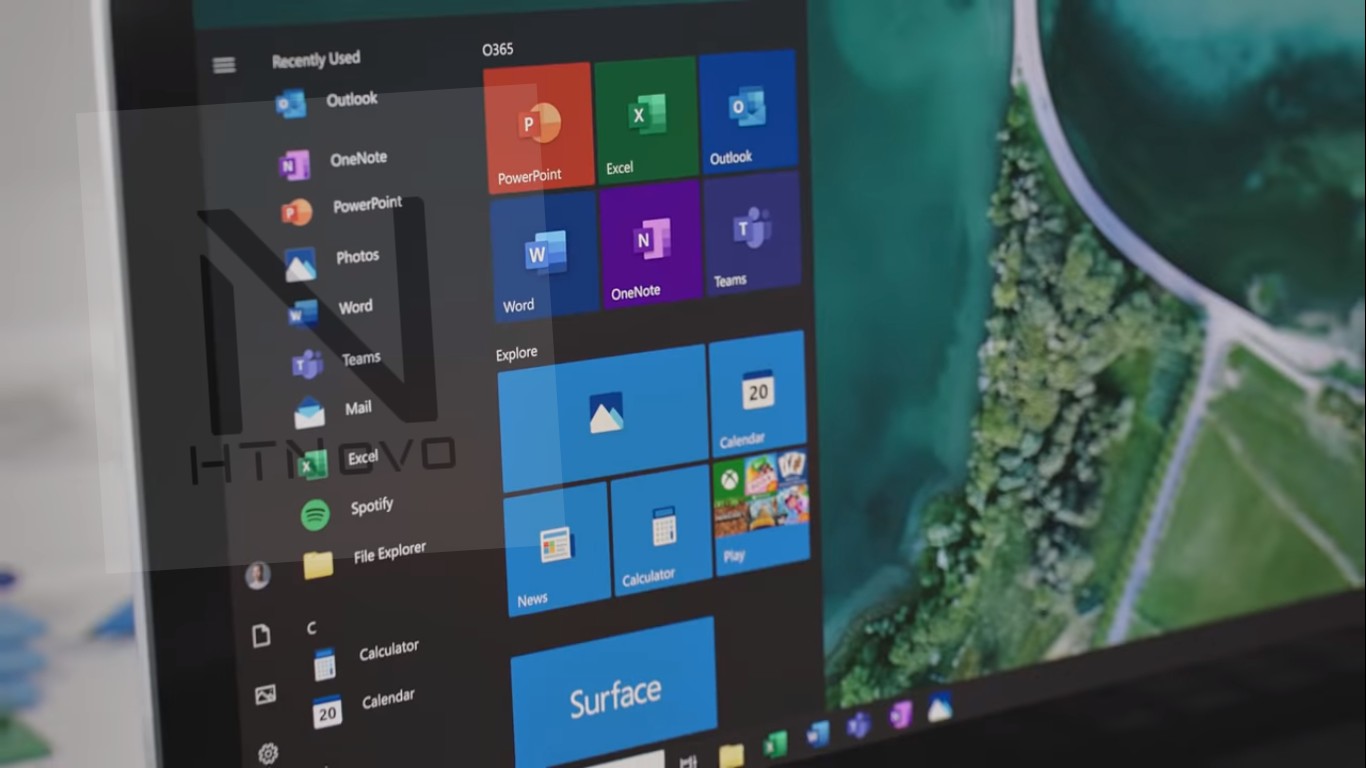Viewport: 1366px width, 768px height.
Task: Open the Play games tile
Action: 762,512
